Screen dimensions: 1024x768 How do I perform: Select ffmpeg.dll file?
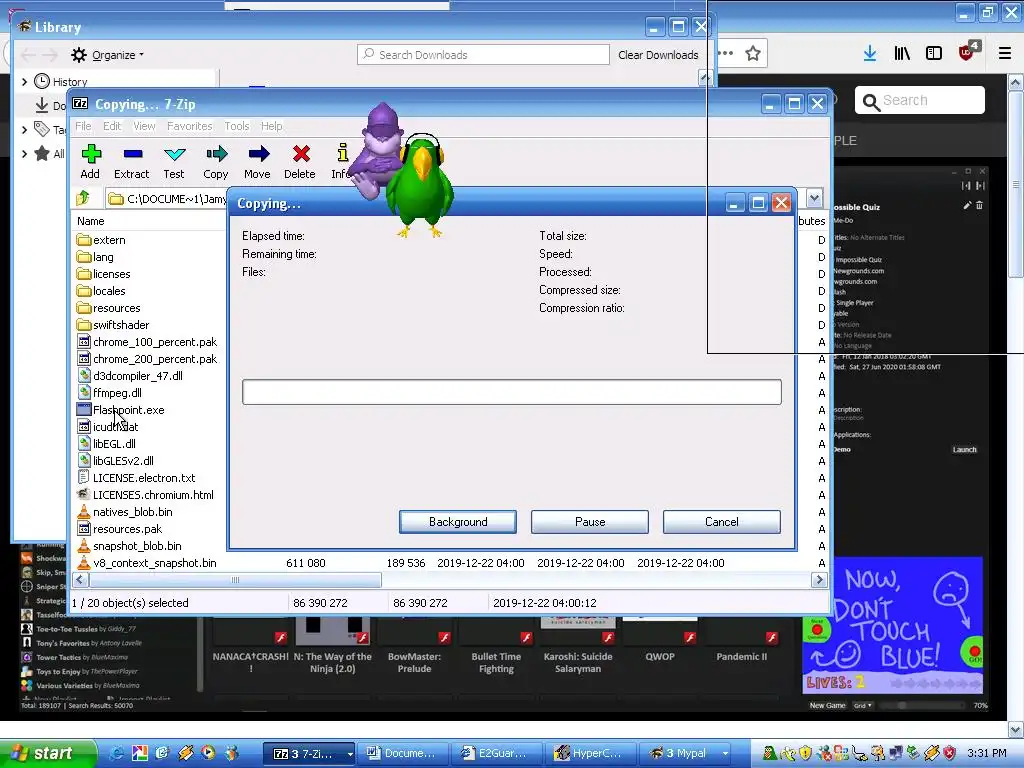click(109, 392)
